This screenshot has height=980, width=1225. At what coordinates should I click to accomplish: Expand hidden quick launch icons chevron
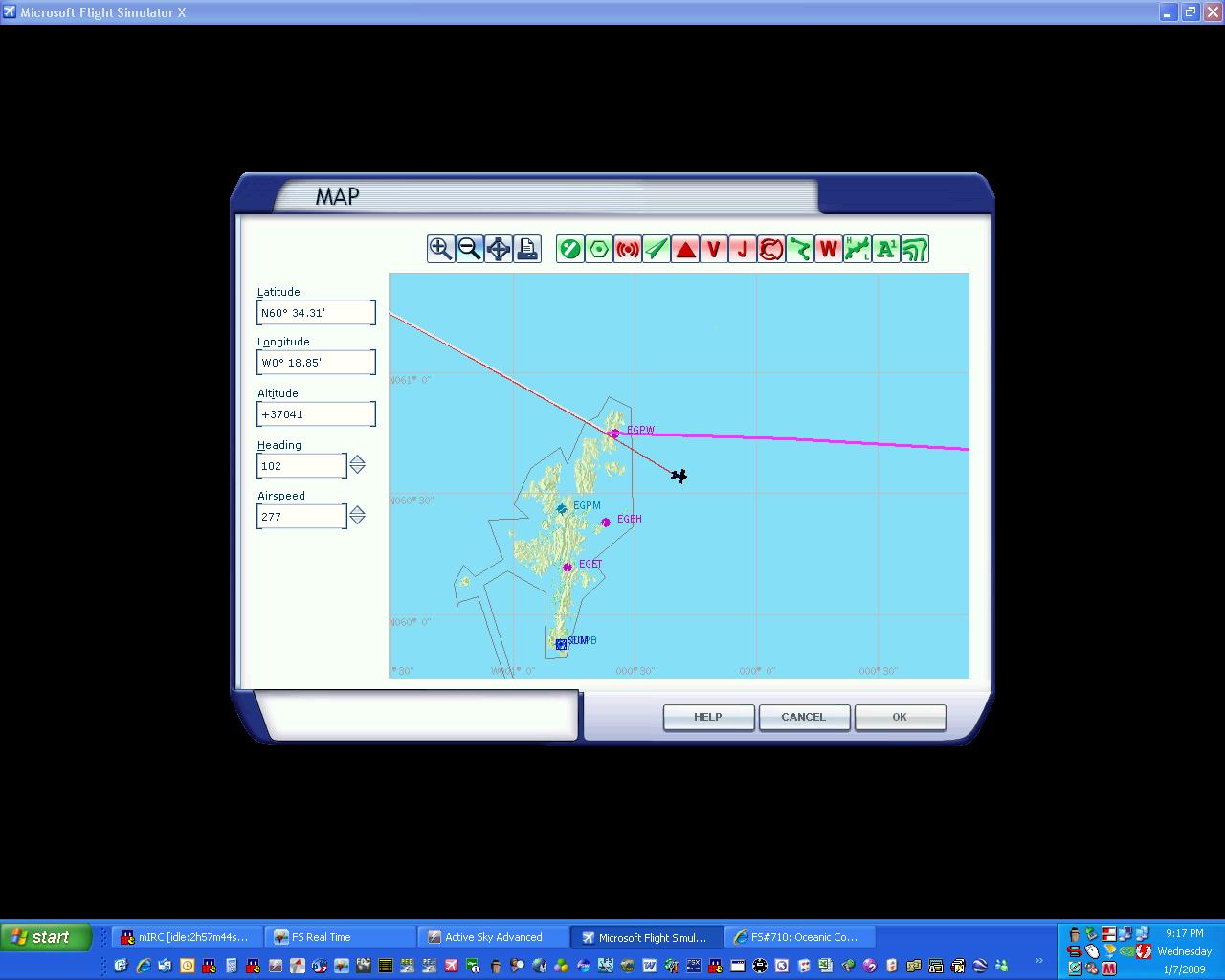pyautogui.click(x=1038, y=961)
